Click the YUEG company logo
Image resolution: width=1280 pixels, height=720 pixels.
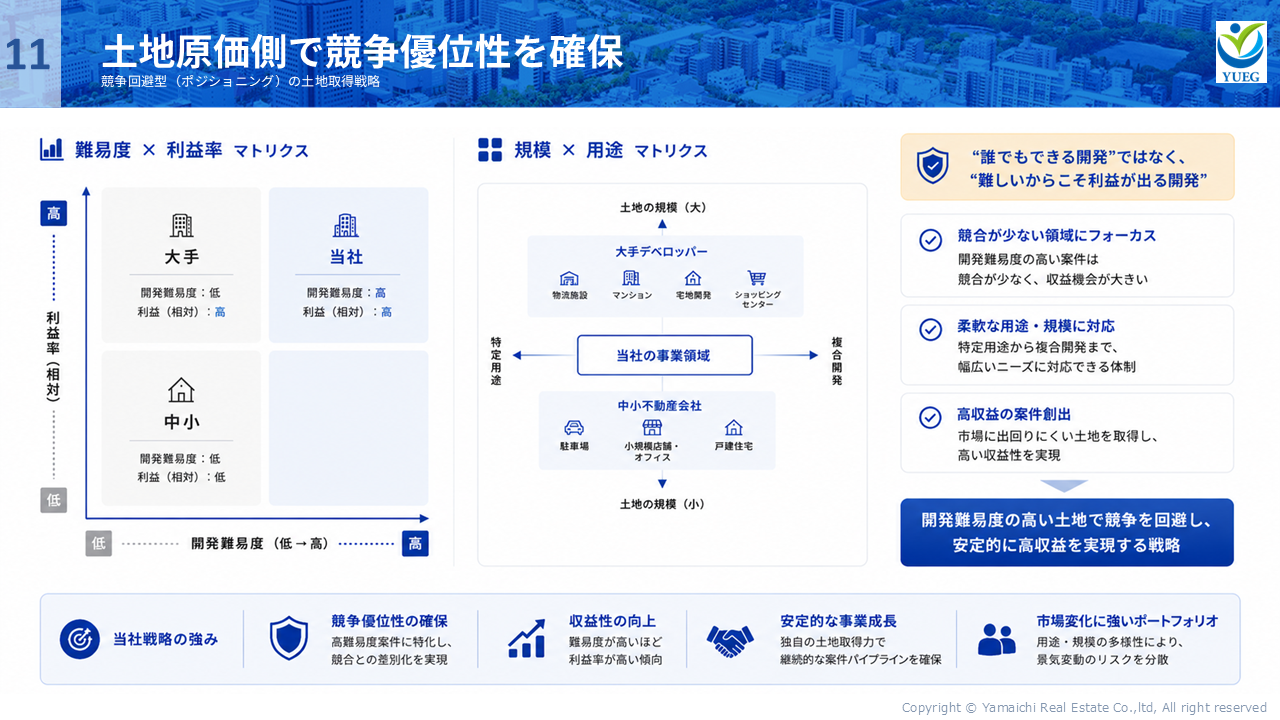[x=1241, y=52]
